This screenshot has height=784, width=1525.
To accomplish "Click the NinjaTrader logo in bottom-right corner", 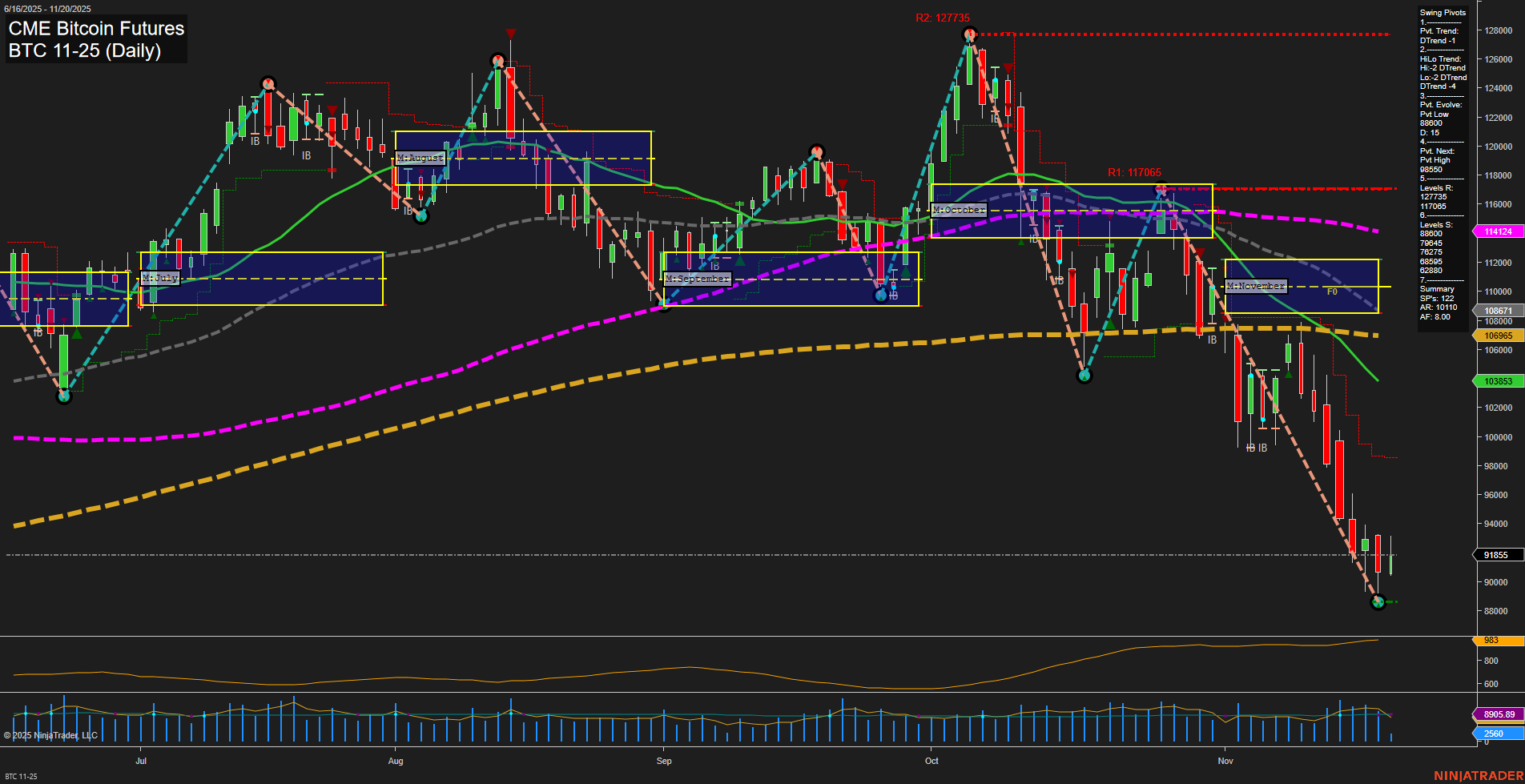I will click(x=1478, y=775).
